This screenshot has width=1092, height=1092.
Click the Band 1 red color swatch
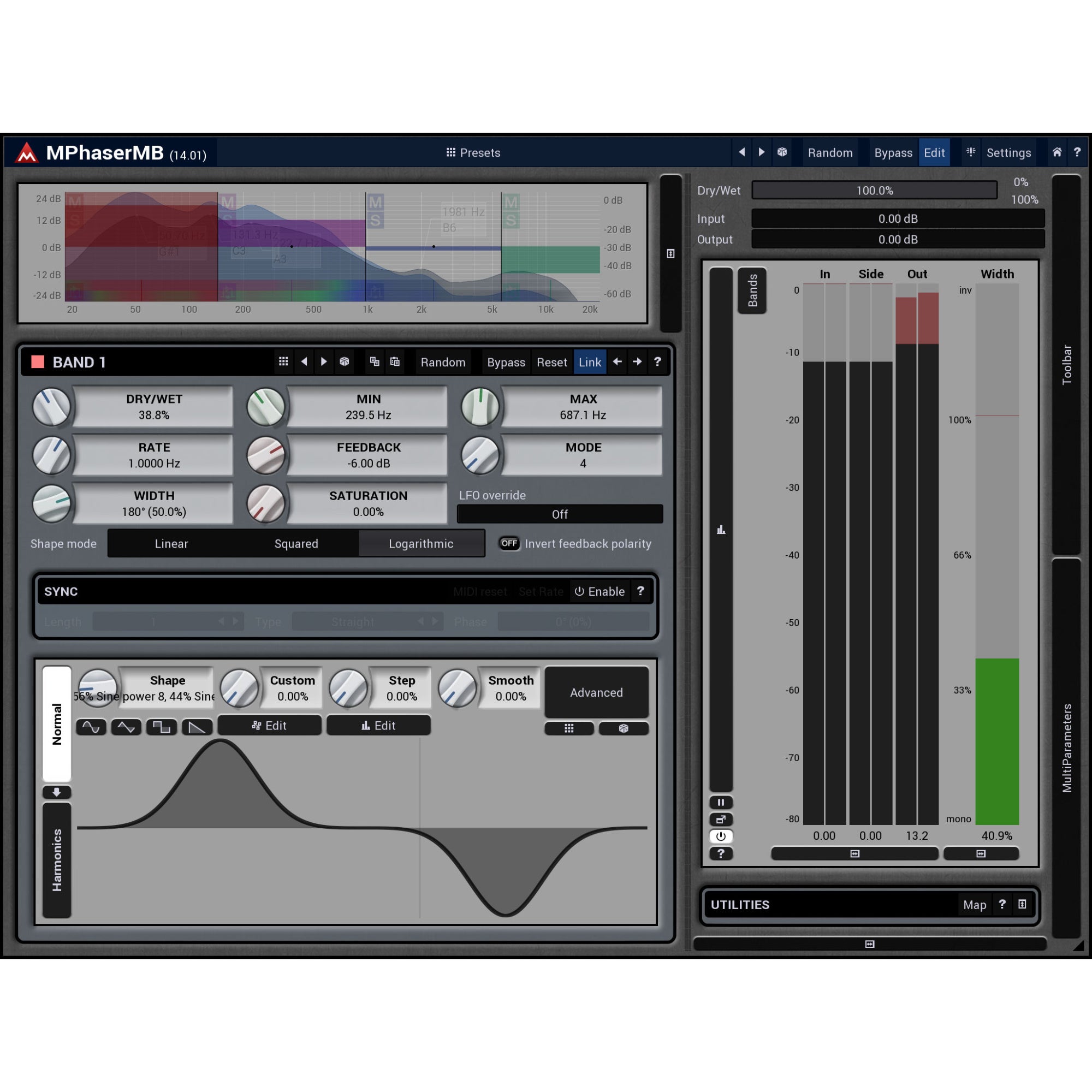(38, 362)
